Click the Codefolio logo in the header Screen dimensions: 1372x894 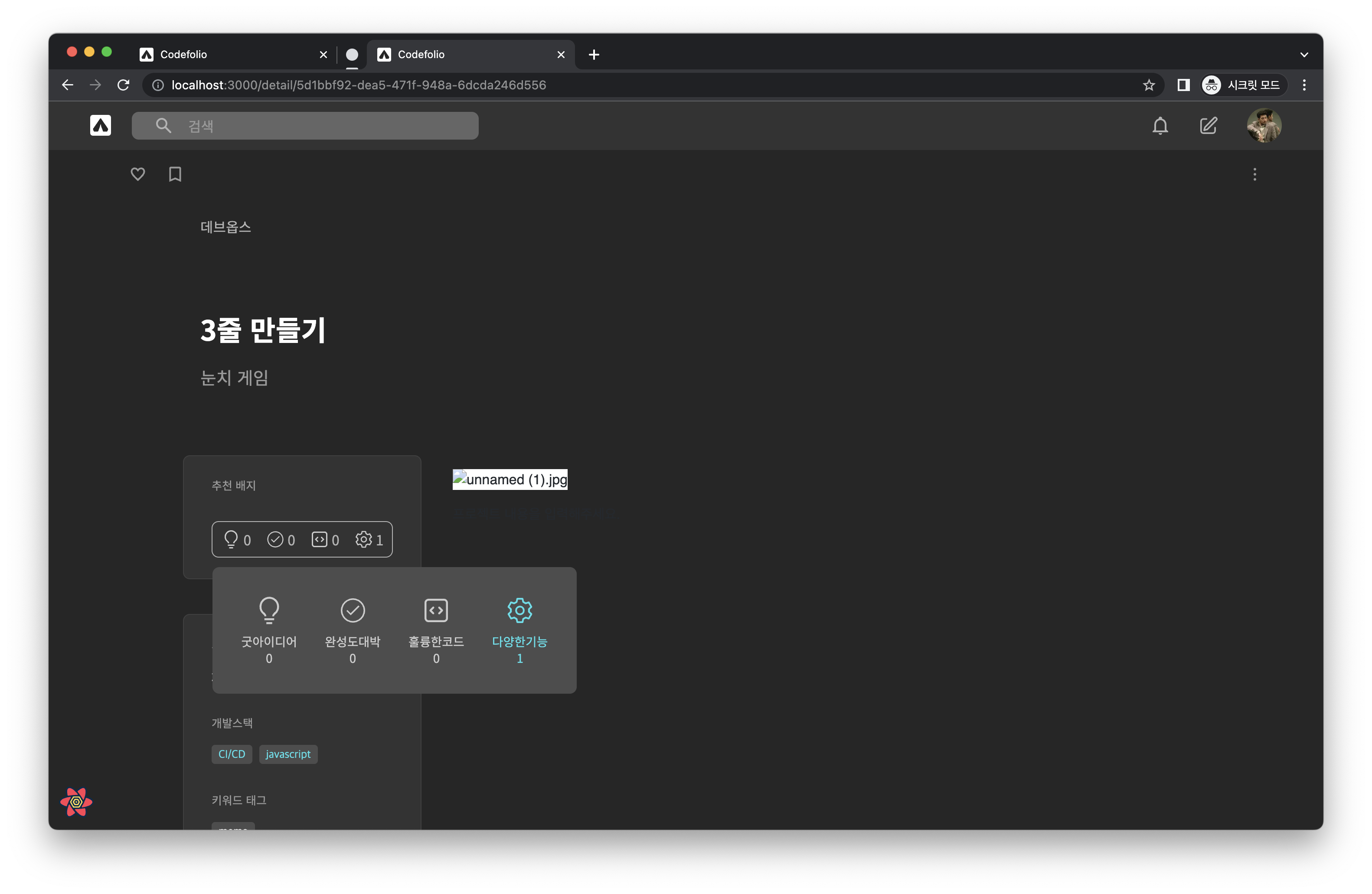tap(100, 126)
